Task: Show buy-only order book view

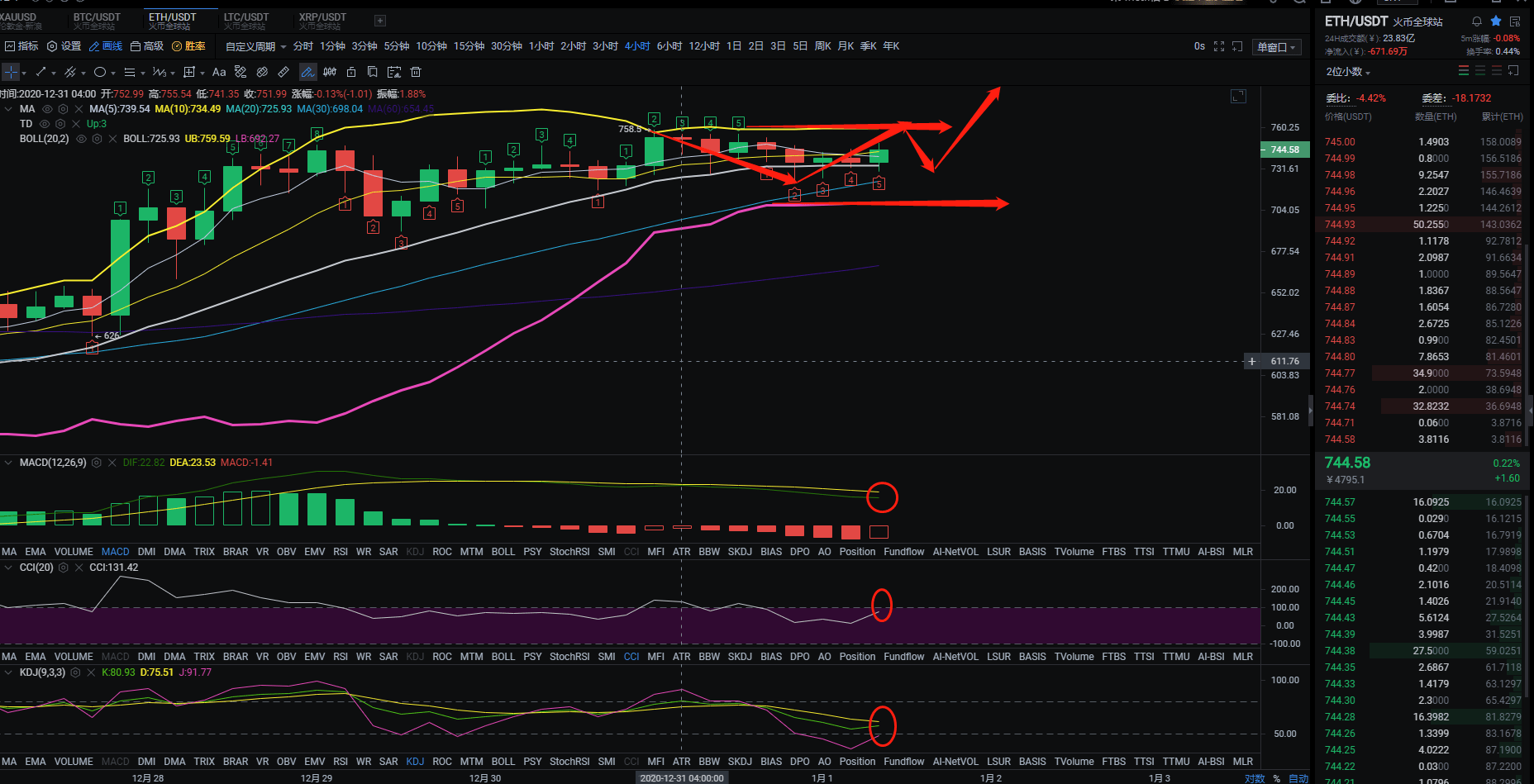Action: pos(1480,71)
